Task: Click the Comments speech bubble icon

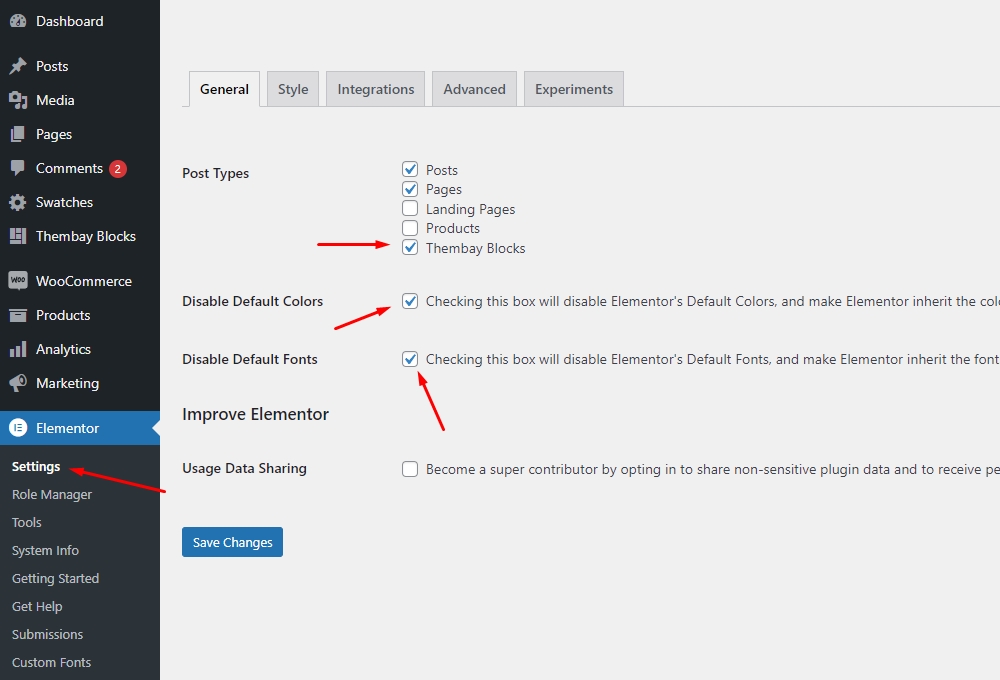Action: [18, 168]
